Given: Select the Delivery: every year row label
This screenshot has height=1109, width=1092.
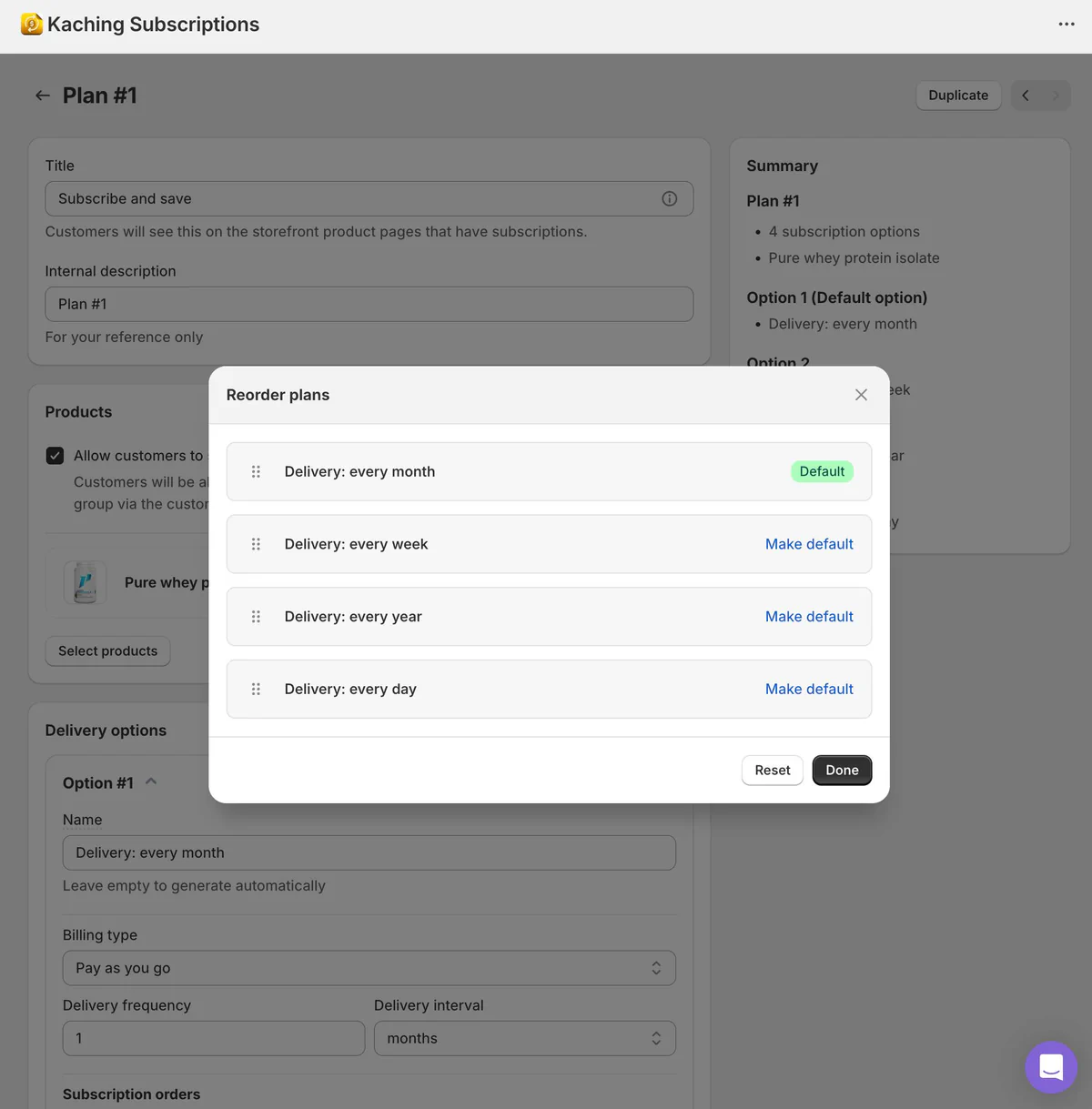Looking at the screenshot, I should click(353, 617).
